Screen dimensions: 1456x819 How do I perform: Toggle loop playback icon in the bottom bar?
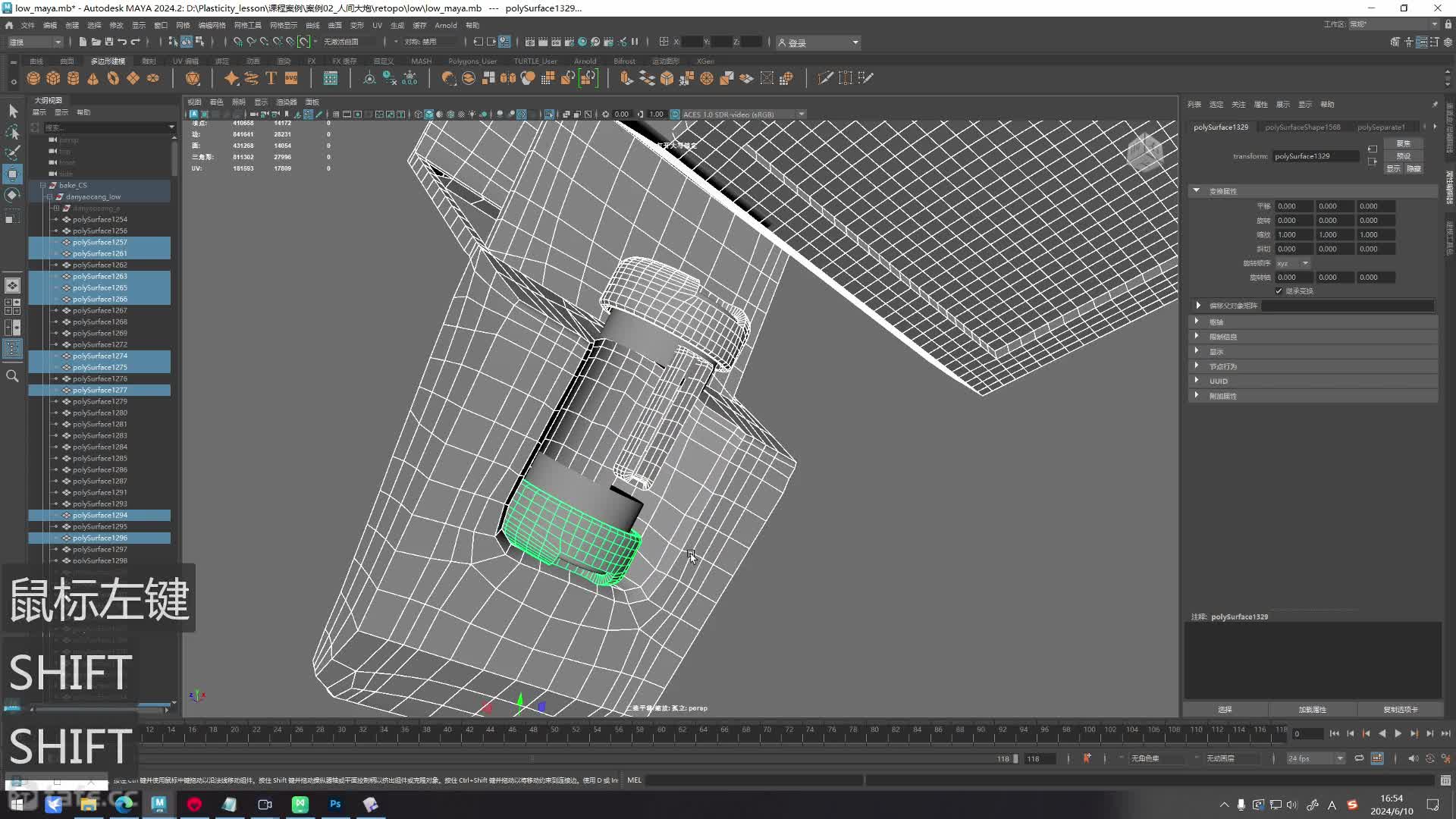tap(1359, 758)
